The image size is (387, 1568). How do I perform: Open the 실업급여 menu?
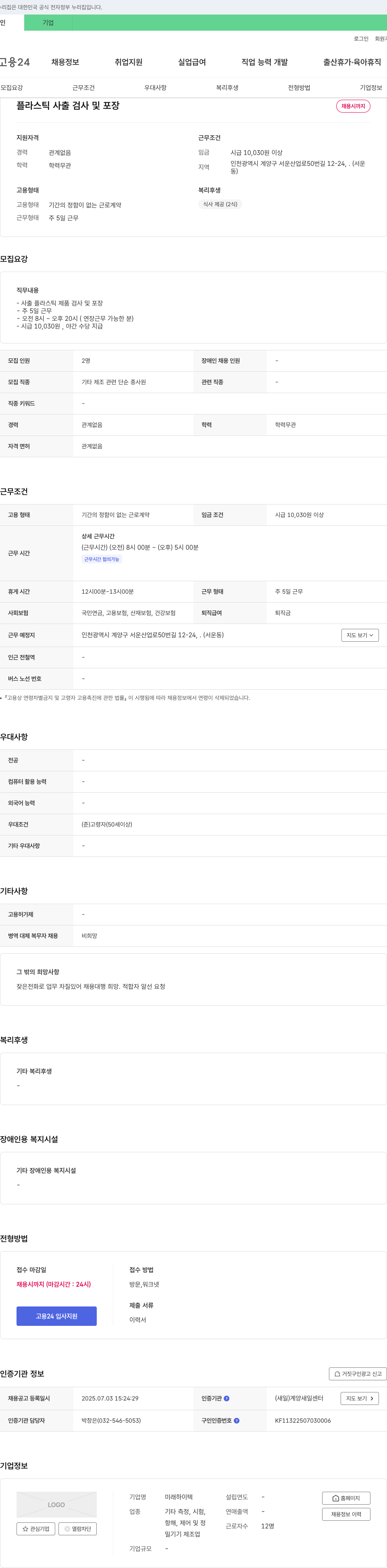pyautogui.click(x=192, y=62)
